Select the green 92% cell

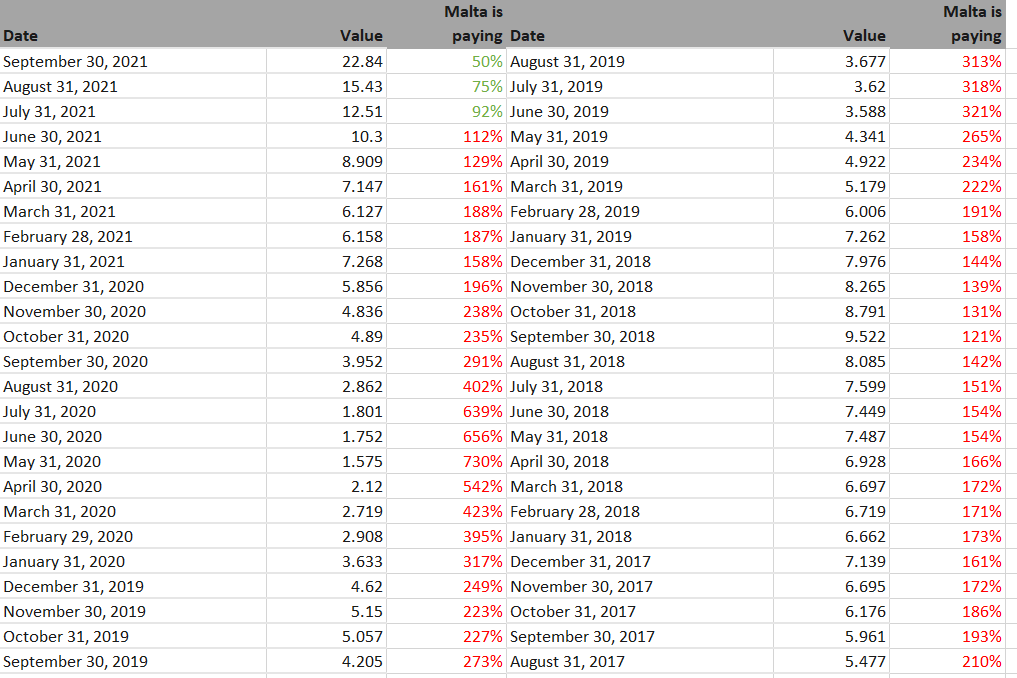486,112
